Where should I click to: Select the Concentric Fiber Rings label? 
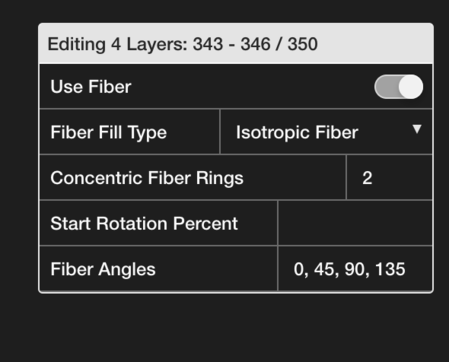pyautogui.click(x=147, y=178)
